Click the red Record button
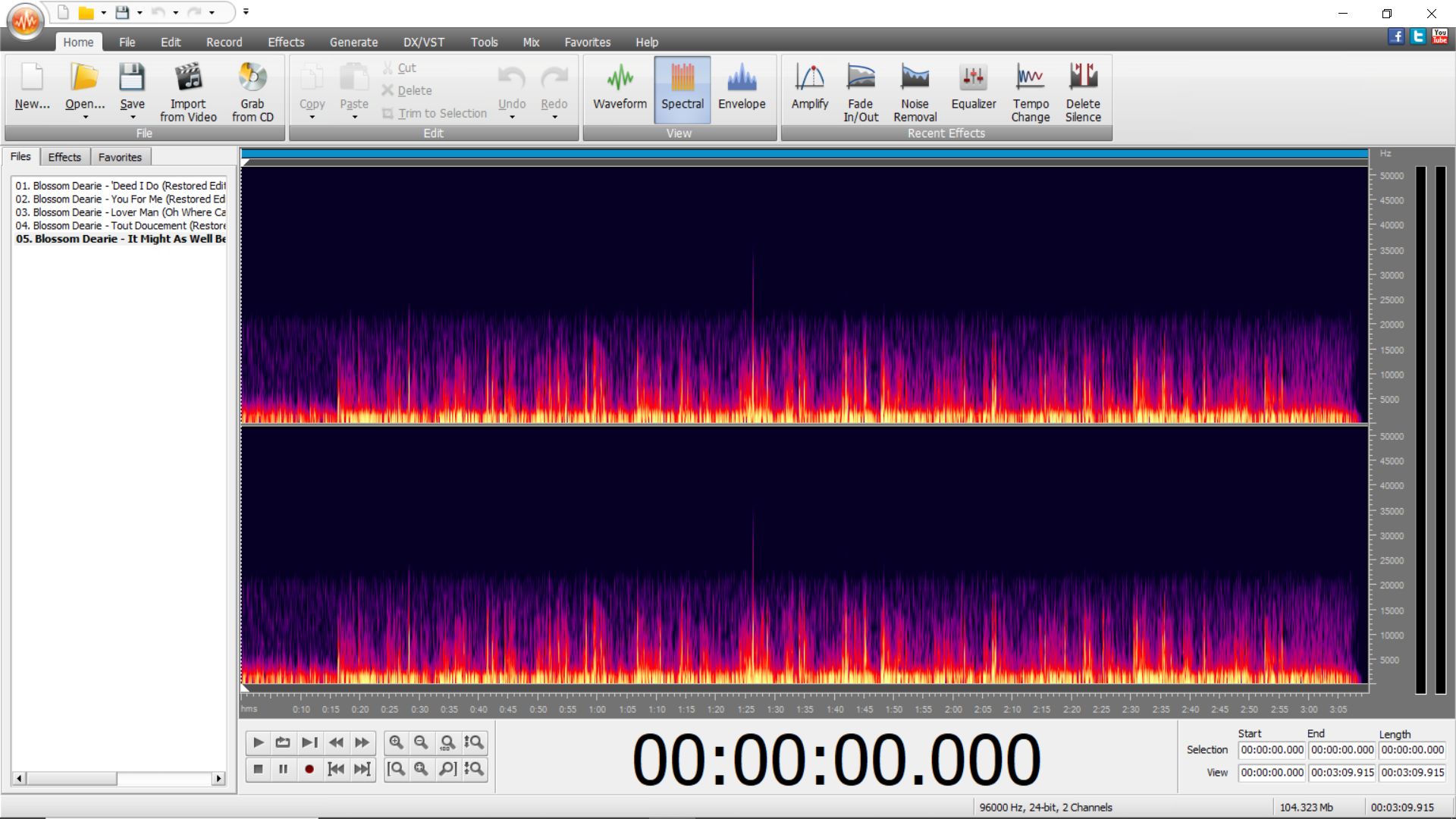This screenshot has height=819, width=1456. 309,769
